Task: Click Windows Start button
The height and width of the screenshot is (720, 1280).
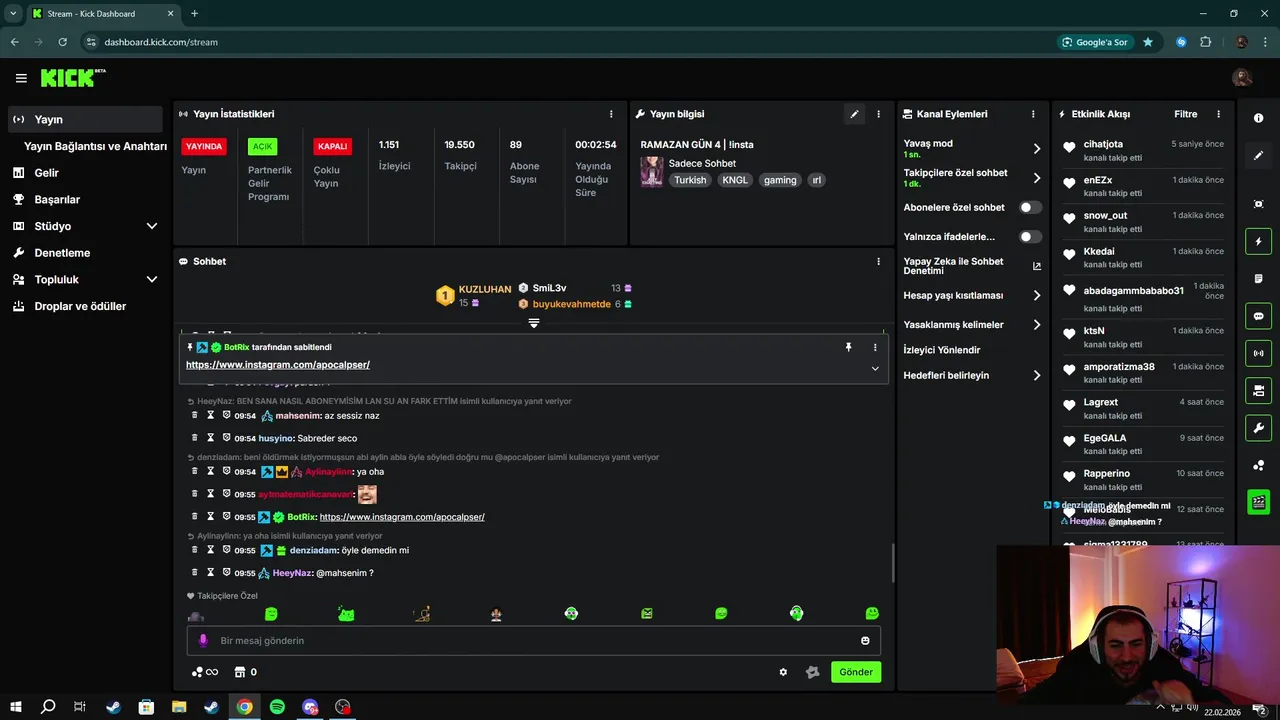Action: (x=16, y=707)
